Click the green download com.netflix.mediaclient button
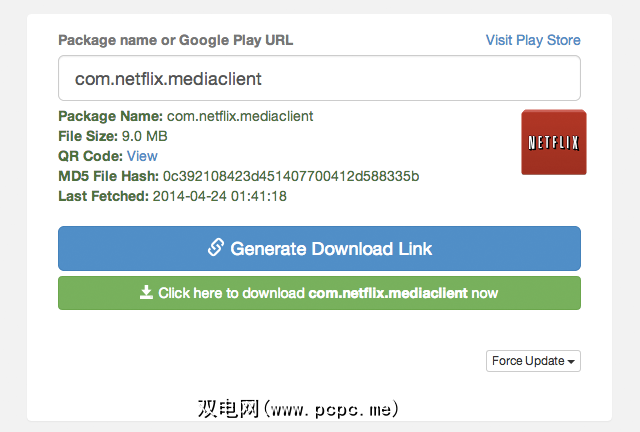The image size is (640, 432). pos(319,293)
